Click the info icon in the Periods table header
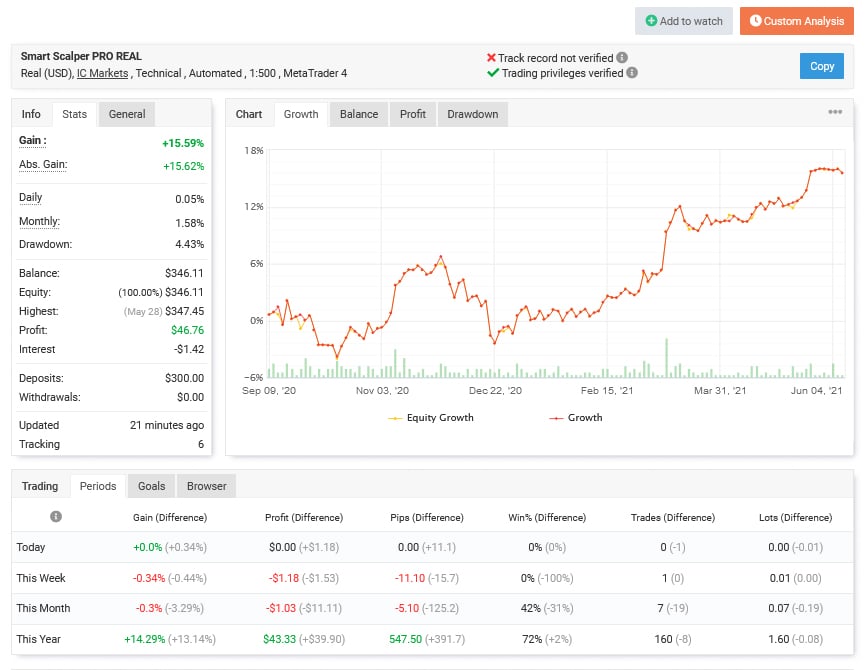 (x=56, y=517)
